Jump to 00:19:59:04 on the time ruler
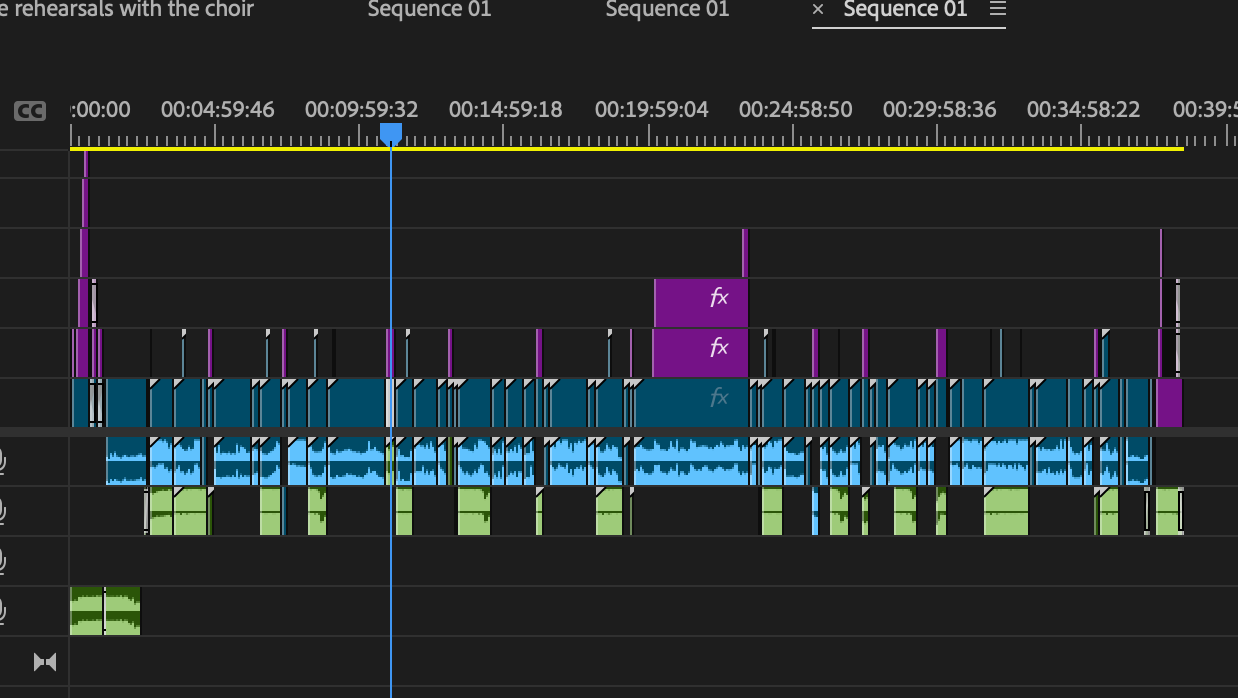1238x698 pixels. (651, 110)
